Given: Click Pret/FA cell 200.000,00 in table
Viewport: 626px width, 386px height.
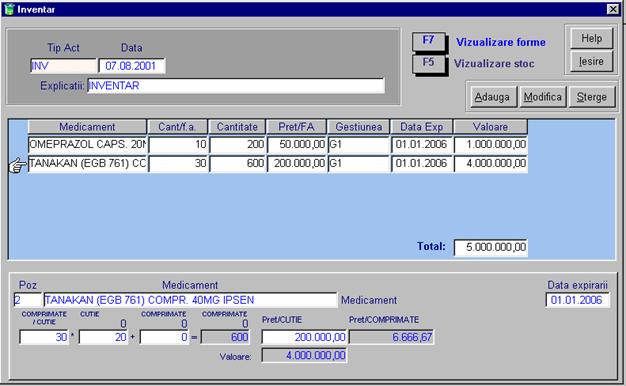Looking at the screenshot, I should point(297,163).
